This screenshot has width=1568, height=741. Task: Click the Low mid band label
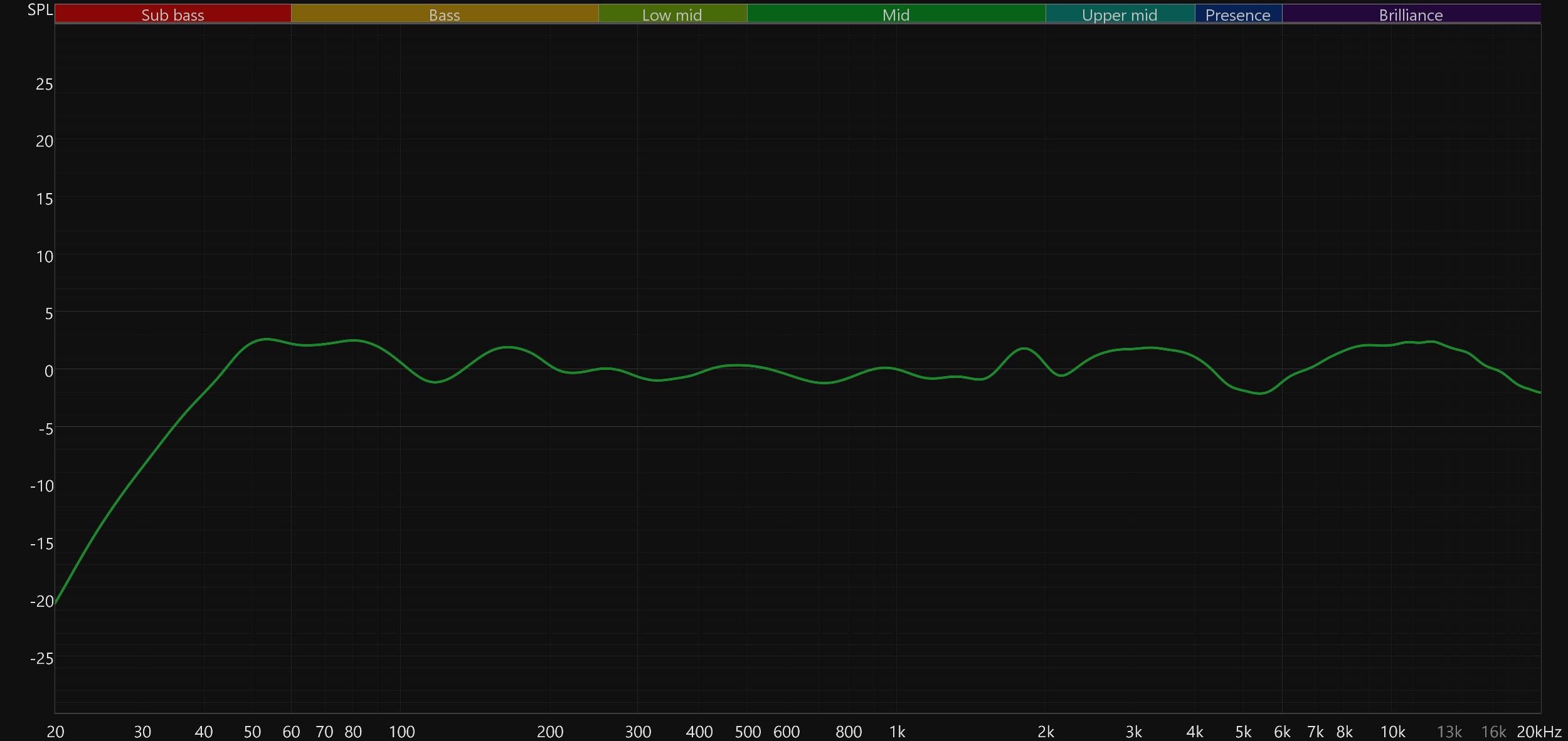[672, 14]
